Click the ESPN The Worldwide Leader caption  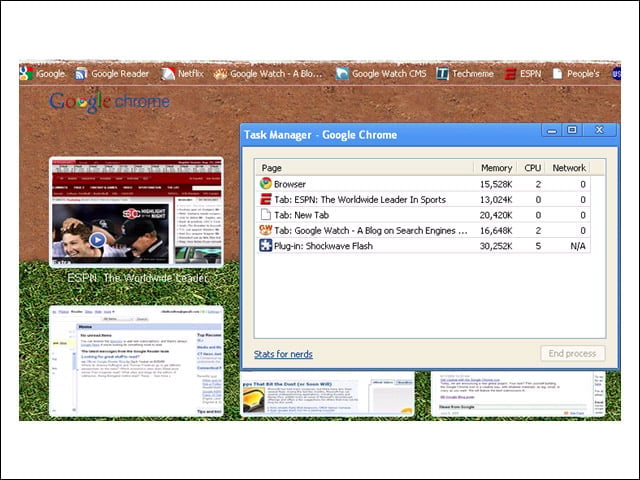138,278
